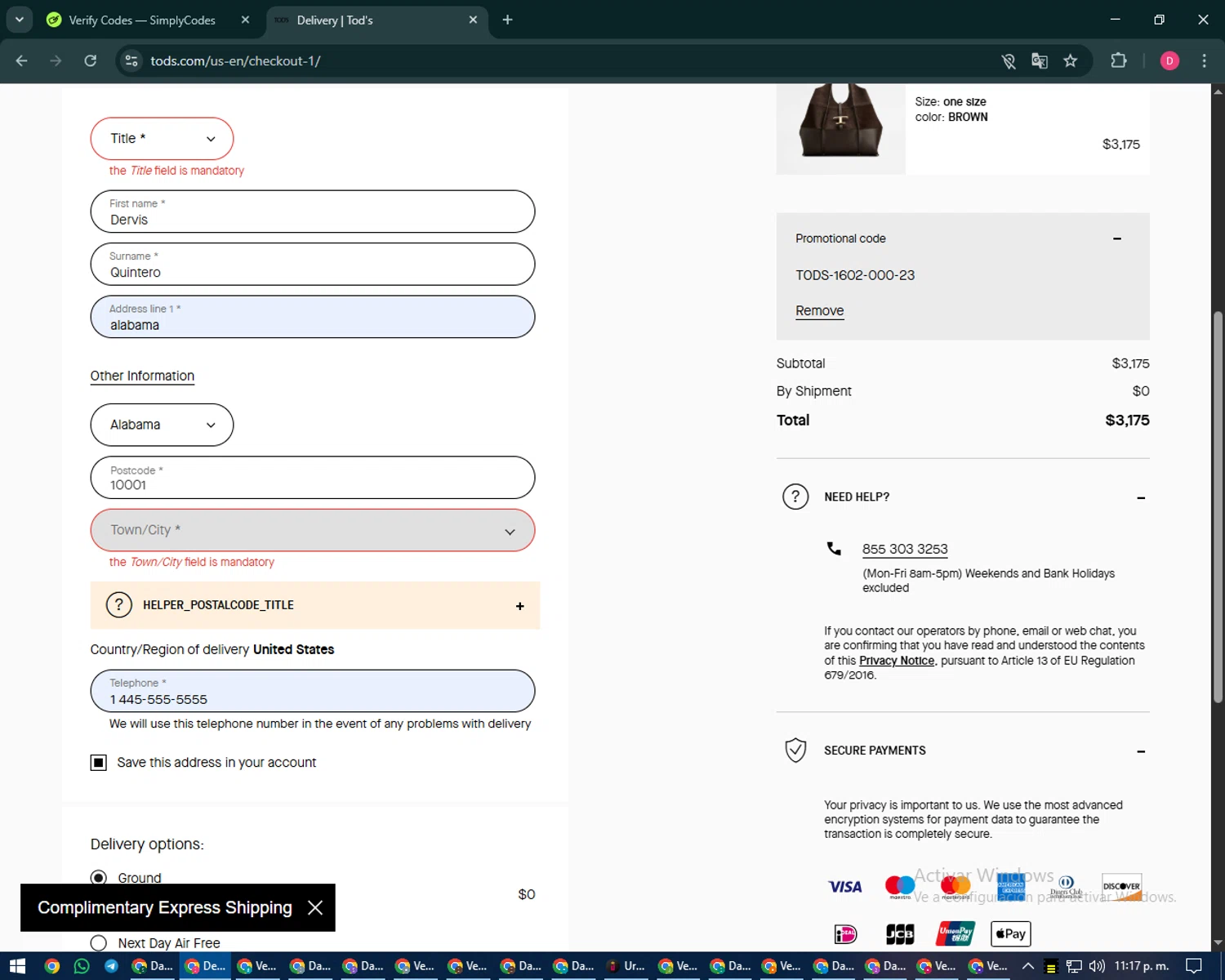The height and width of the screenshot is (980, 1225).
Task: Click the Total $3,175 amount
Action: tap(1127, 420)
